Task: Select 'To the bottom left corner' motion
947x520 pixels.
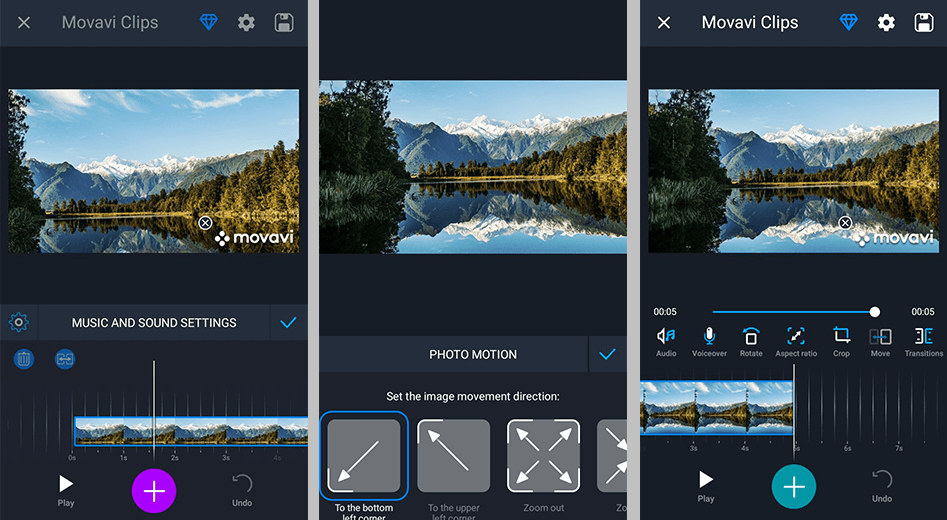Action: (364, 455)
